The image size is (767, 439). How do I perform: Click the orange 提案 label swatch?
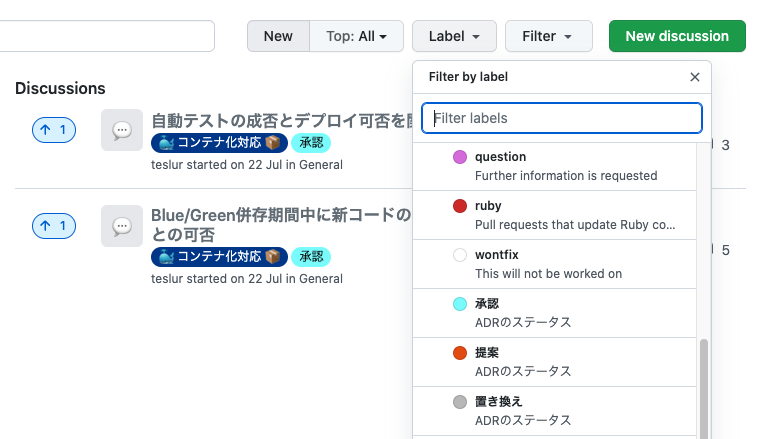coord(460,352)
